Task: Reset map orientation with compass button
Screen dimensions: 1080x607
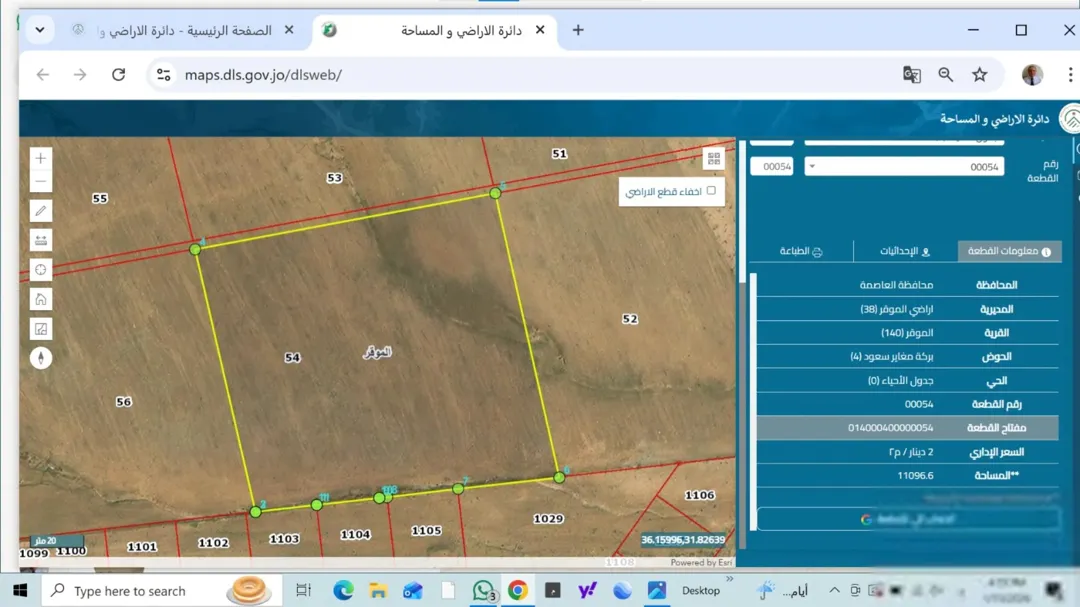Action: coord(41,358)
